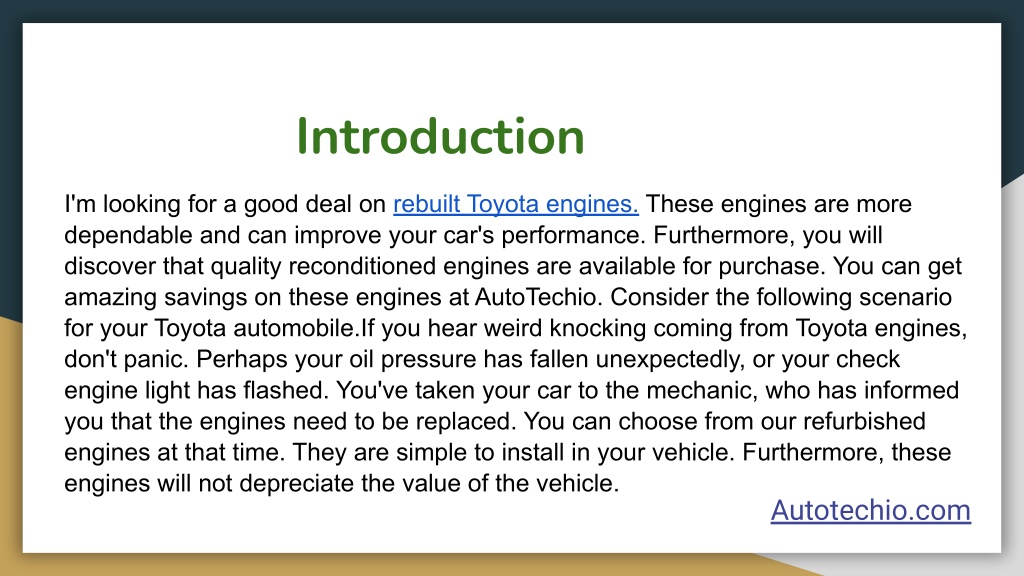Open the Autotechio.com link

coord(871,510)
